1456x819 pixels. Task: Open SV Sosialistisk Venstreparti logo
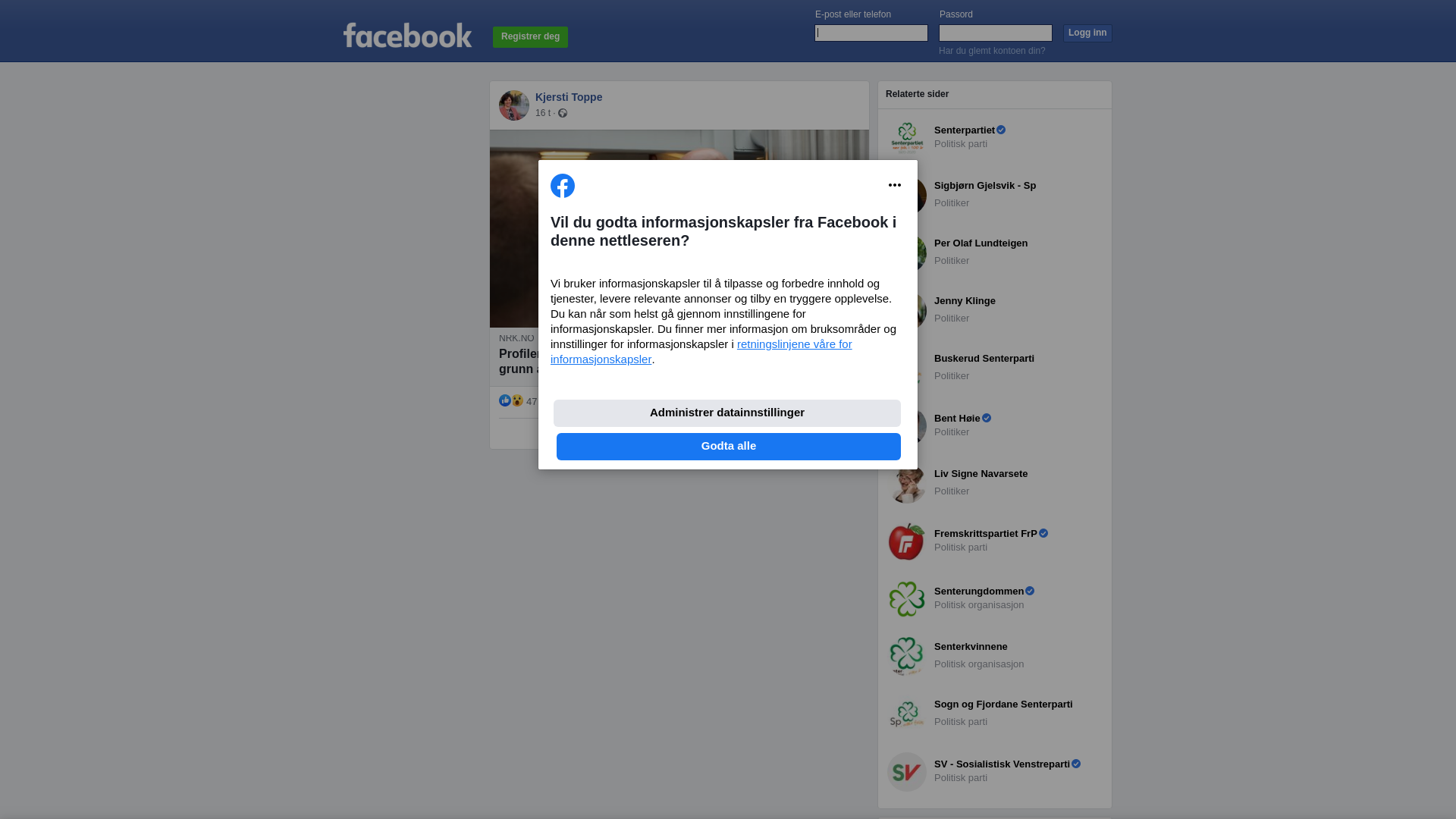coord(907,772)
